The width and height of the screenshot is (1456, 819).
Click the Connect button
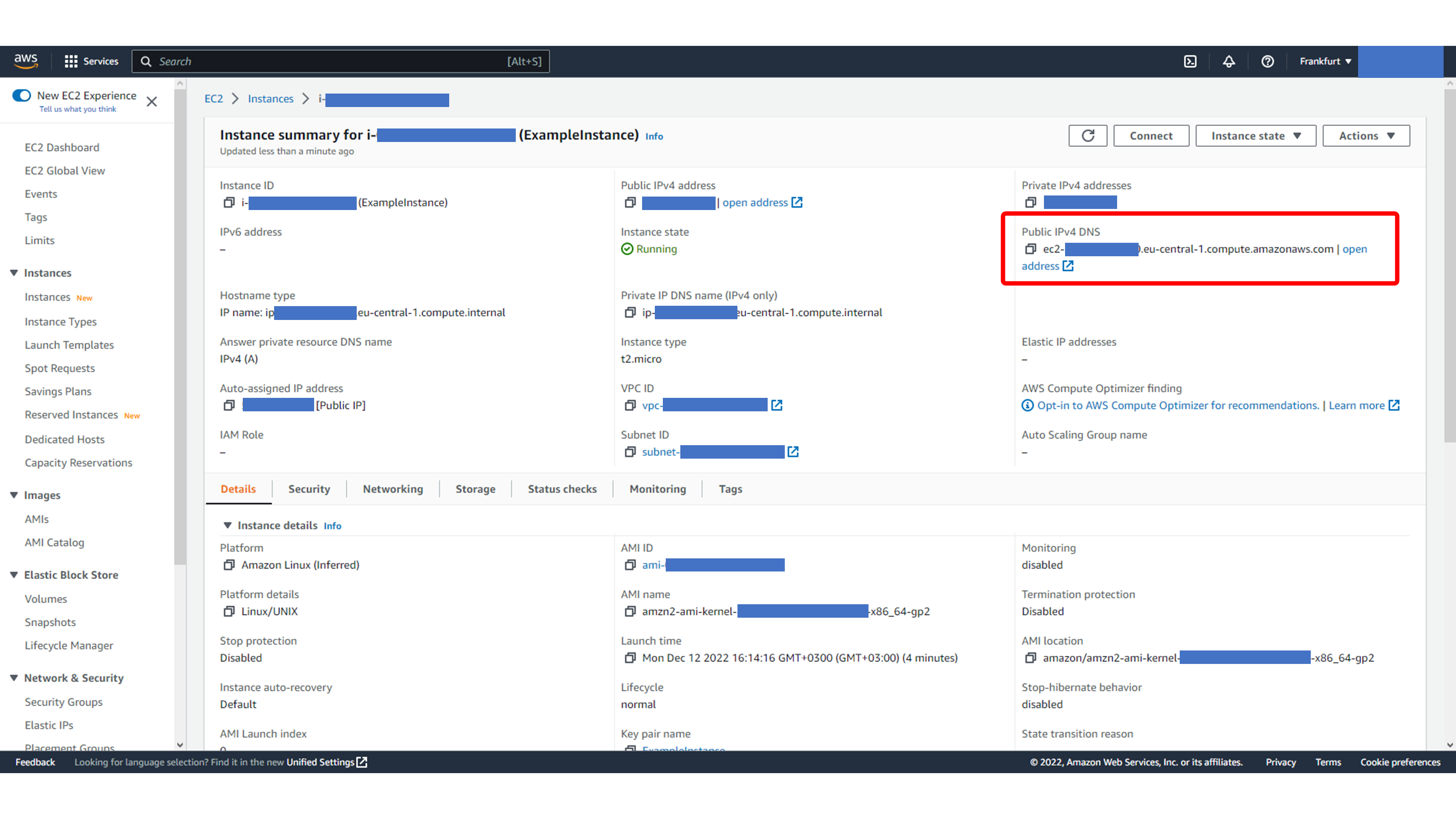[1151, 136]
